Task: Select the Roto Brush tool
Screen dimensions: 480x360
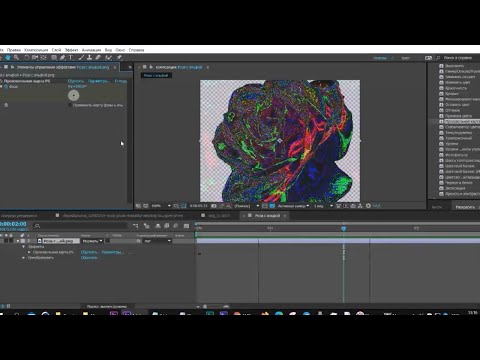Action: click(x=108, y=58)
